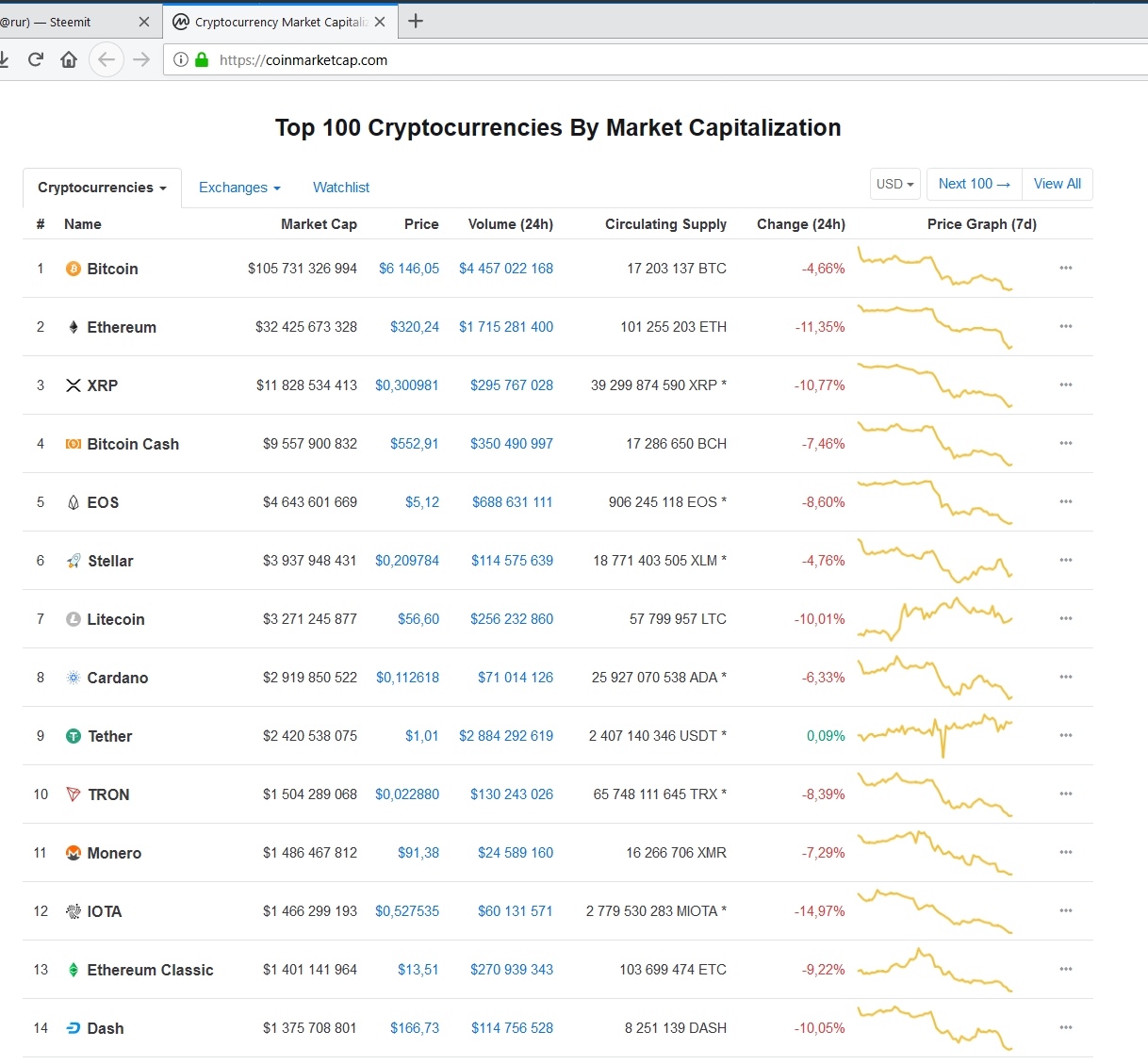Click the EOS logo icon

coord(73,502)
